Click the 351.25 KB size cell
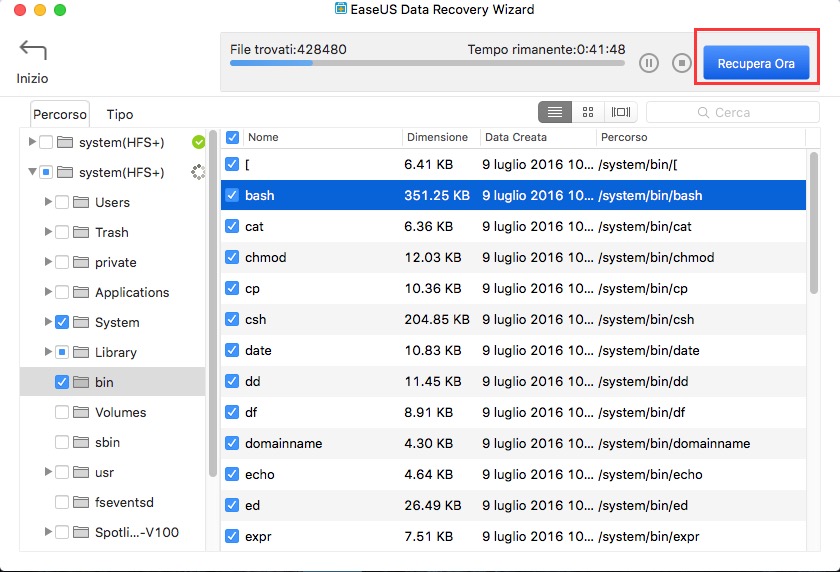This screenshot has height=572, width=840. pos(437,195)
